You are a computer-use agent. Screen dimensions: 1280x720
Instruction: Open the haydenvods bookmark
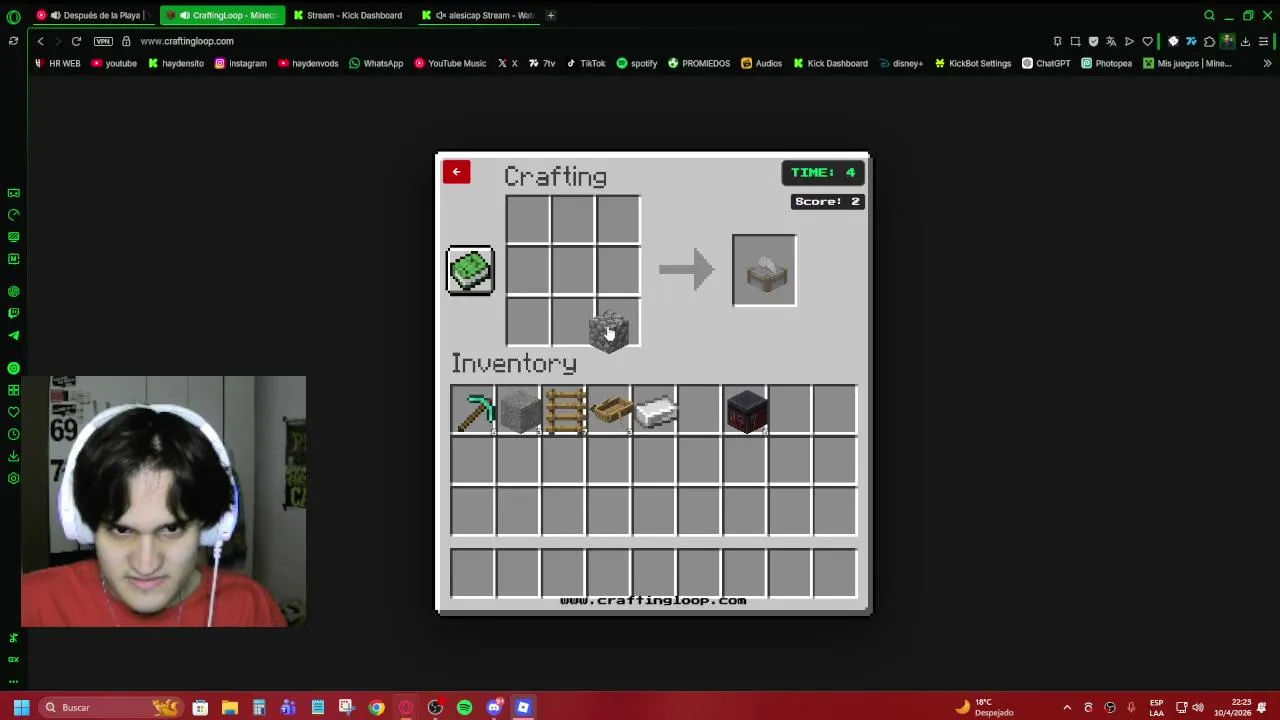pyautogui.click(x=309, y=63)
